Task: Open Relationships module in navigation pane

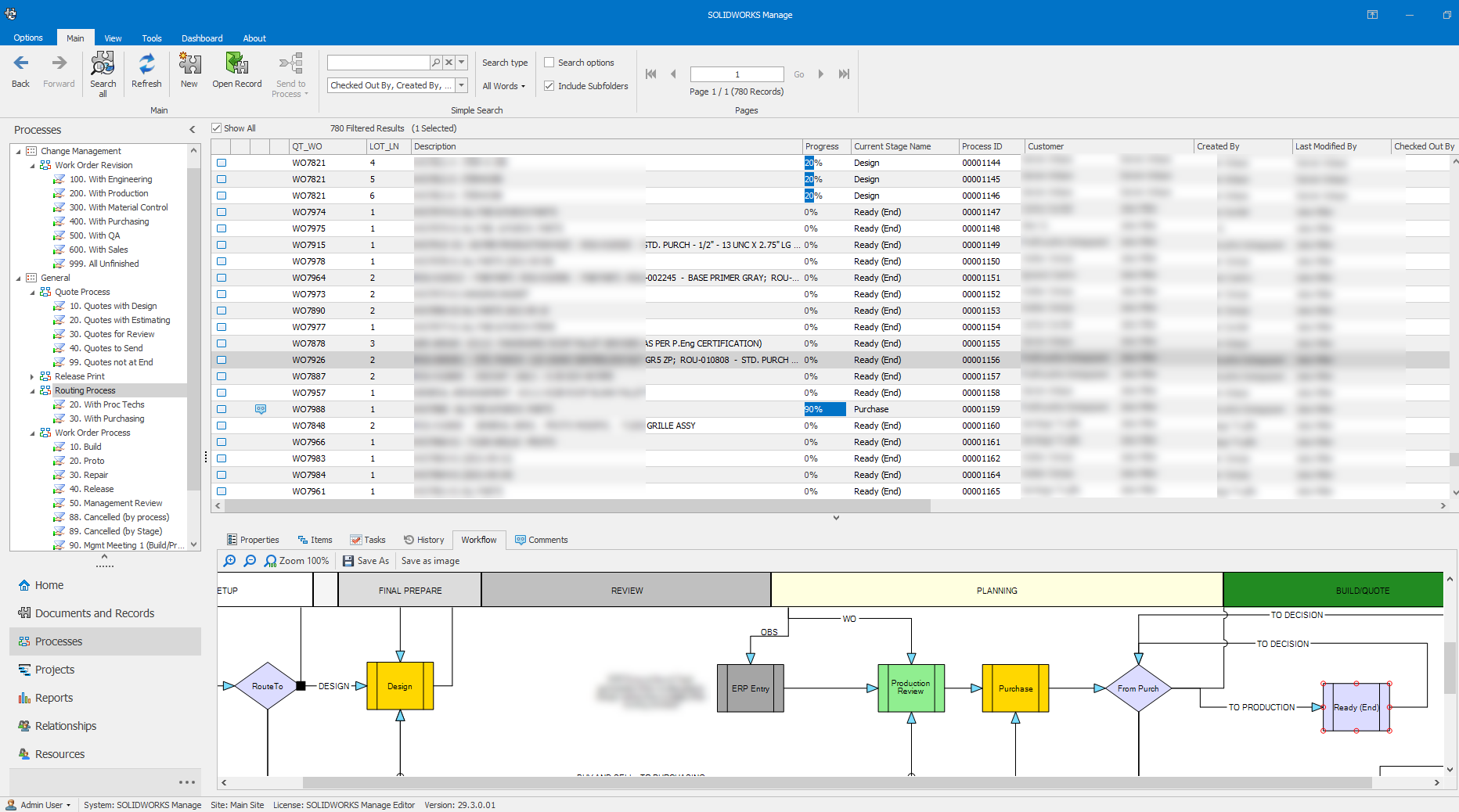Action: (105, 726)
